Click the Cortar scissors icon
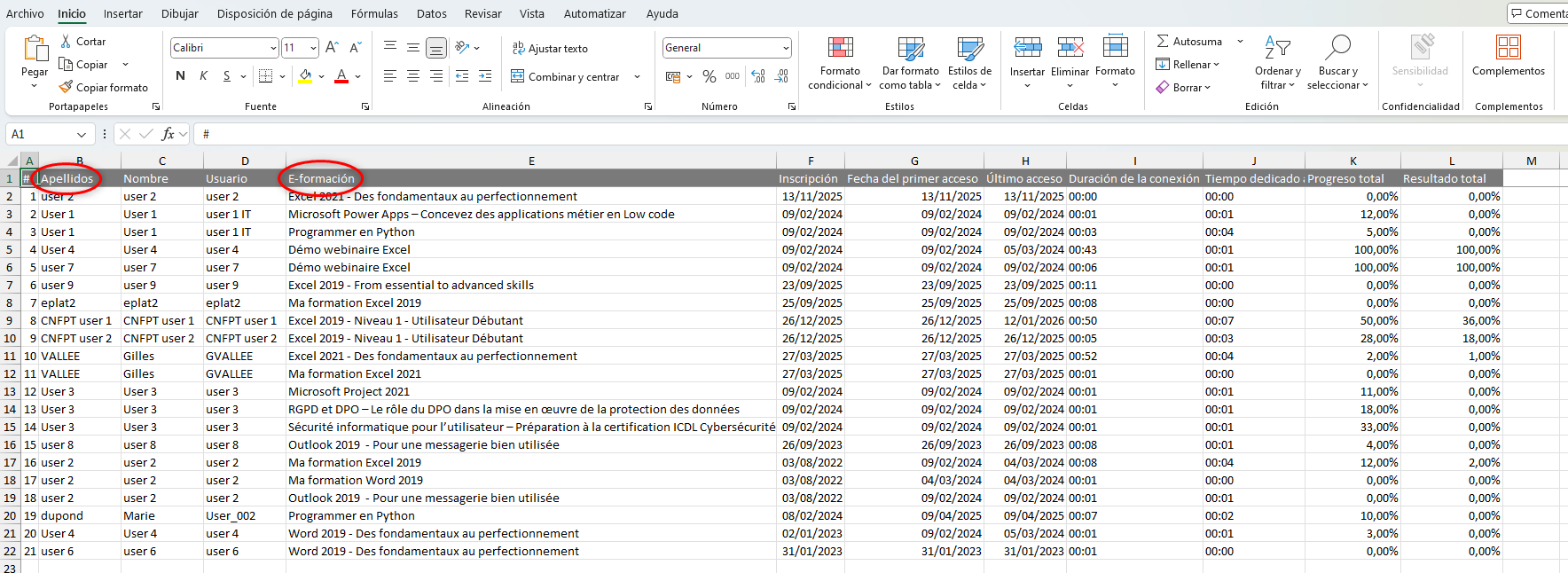This screenshot has width=1568, height=573. click(x=66, y=42)
